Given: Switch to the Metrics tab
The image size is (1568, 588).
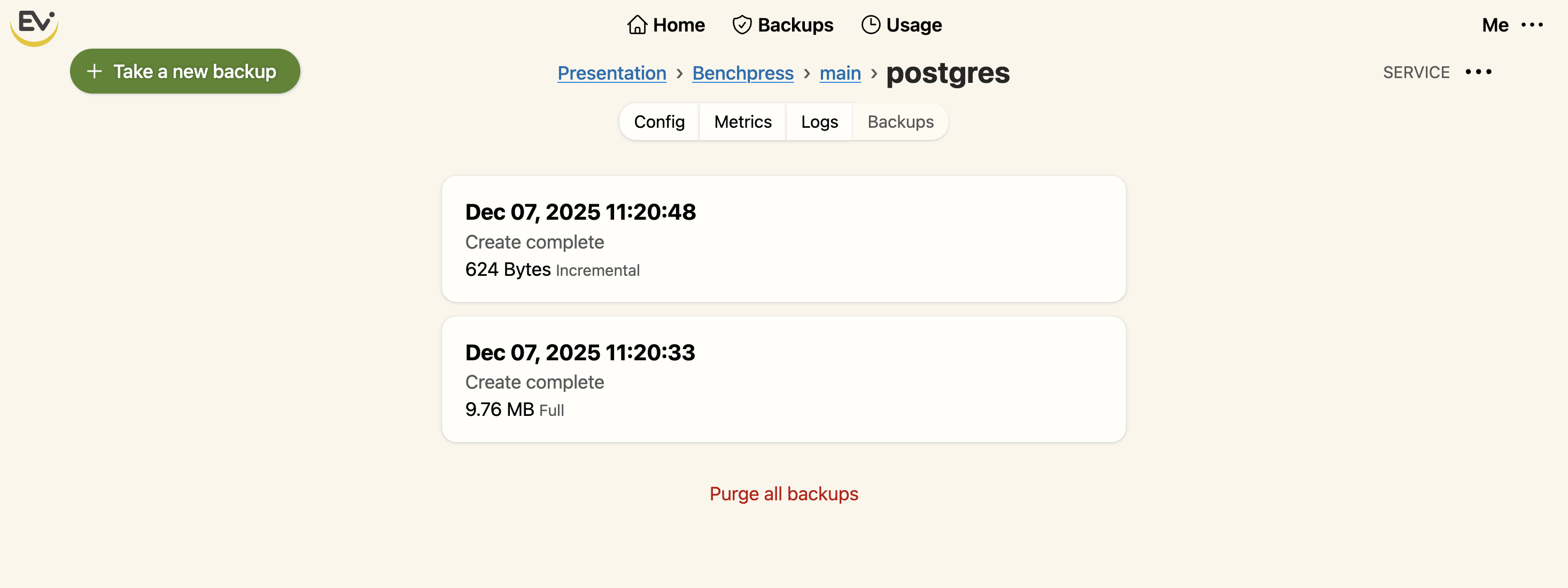Looking at the screenshot, I should click(x=743, y=122).
